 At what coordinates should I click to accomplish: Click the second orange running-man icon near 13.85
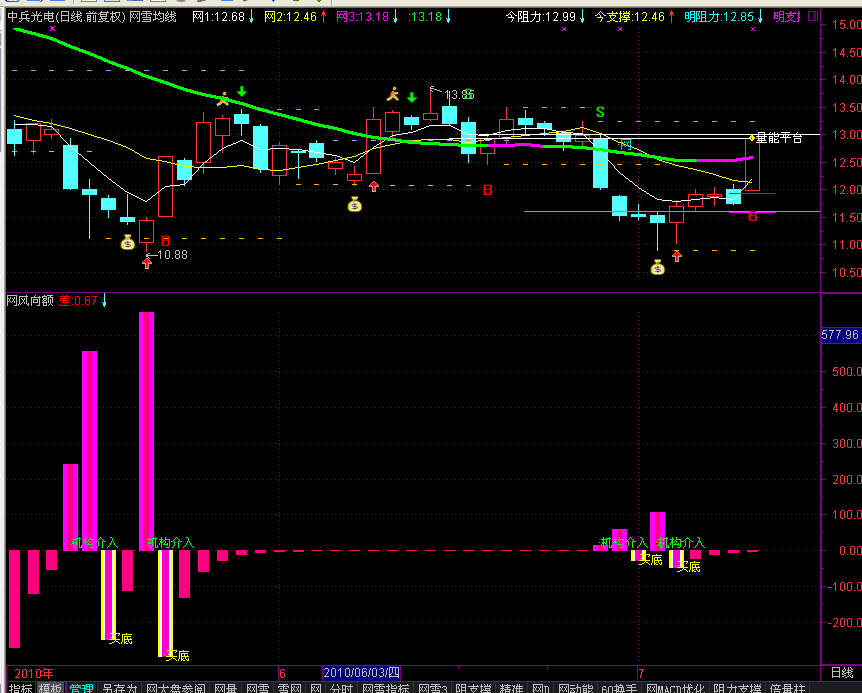[393, 95]
